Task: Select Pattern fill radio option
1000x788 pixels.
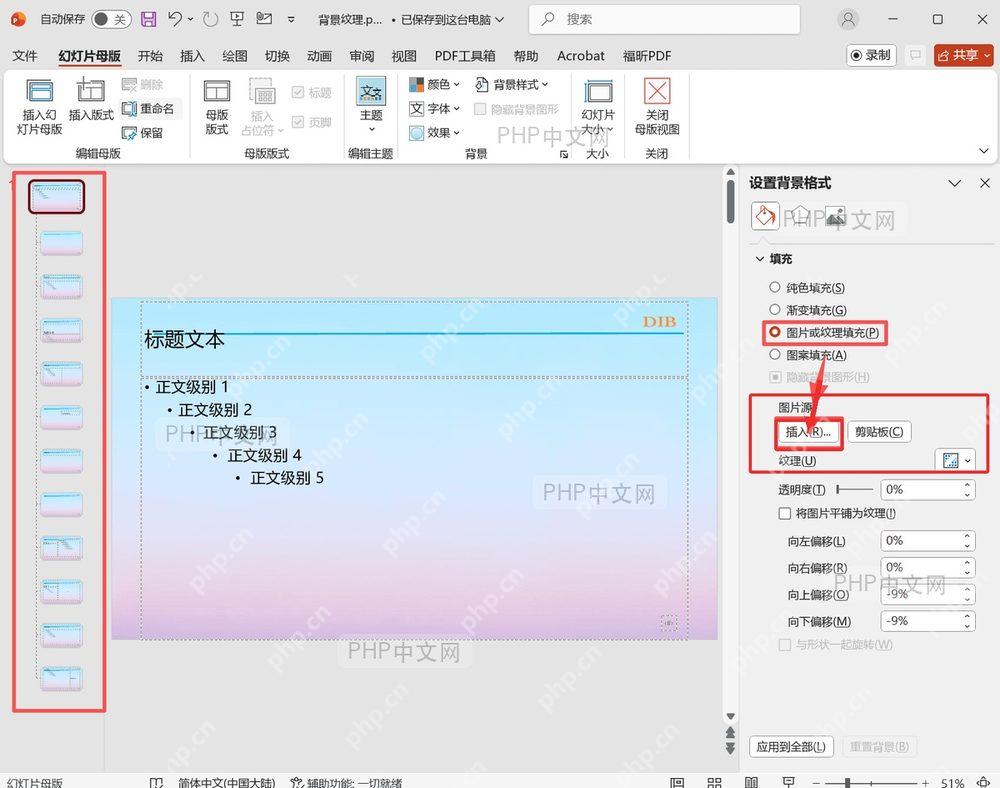Action: 774,354
